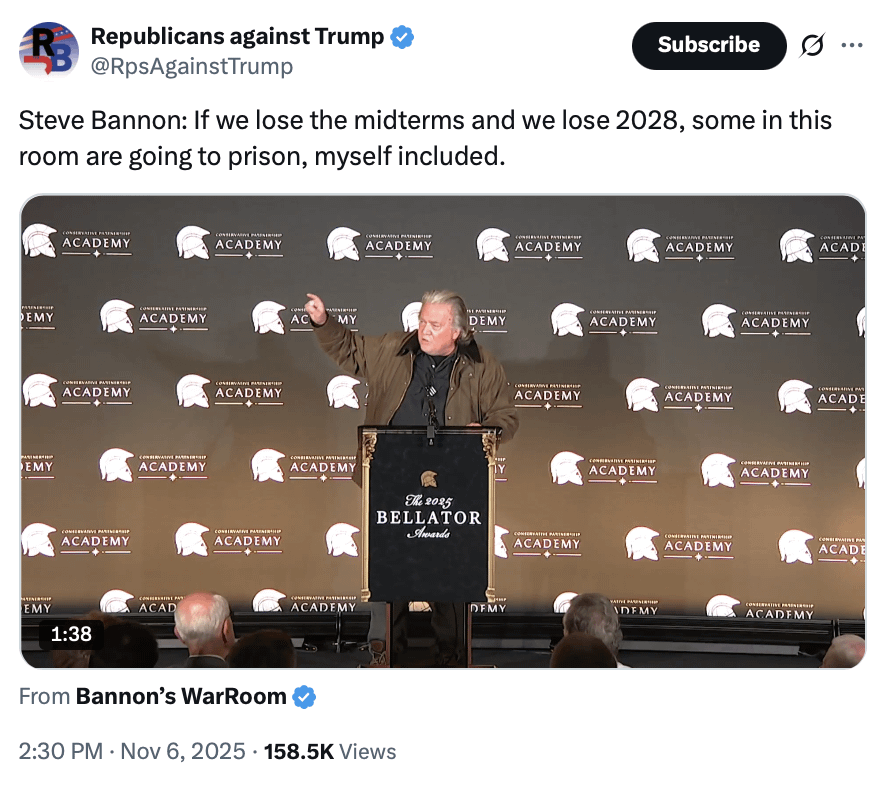
Task: Click the 1:38 video duration badge
Action: coord(70,634)
